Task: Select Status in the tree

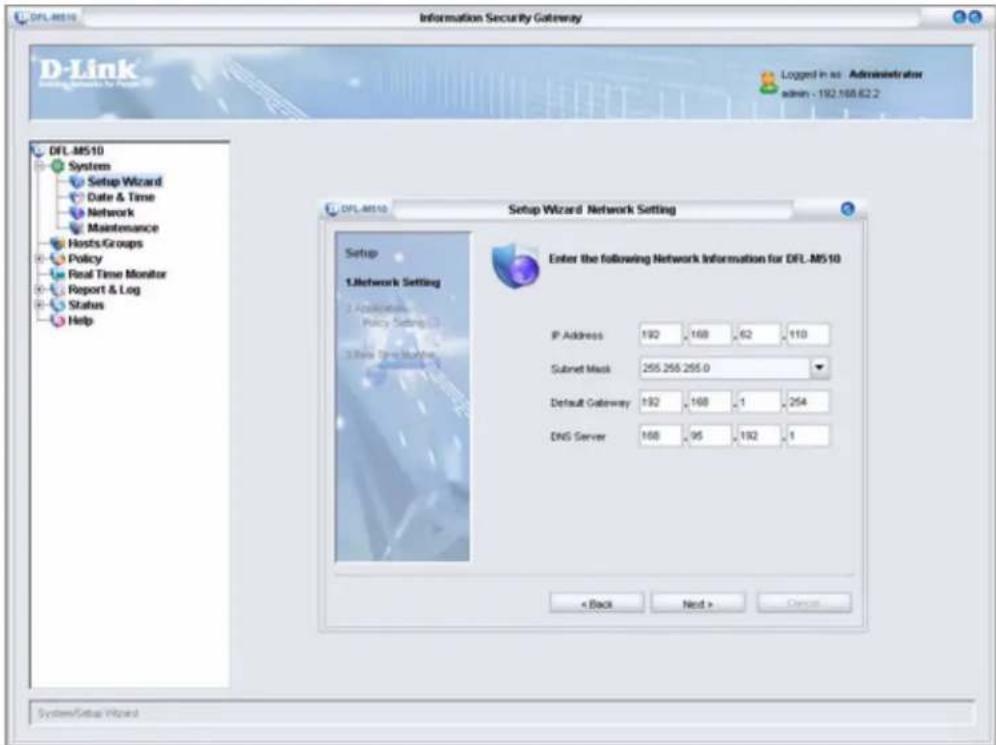Action: click(x=86, y=305)
